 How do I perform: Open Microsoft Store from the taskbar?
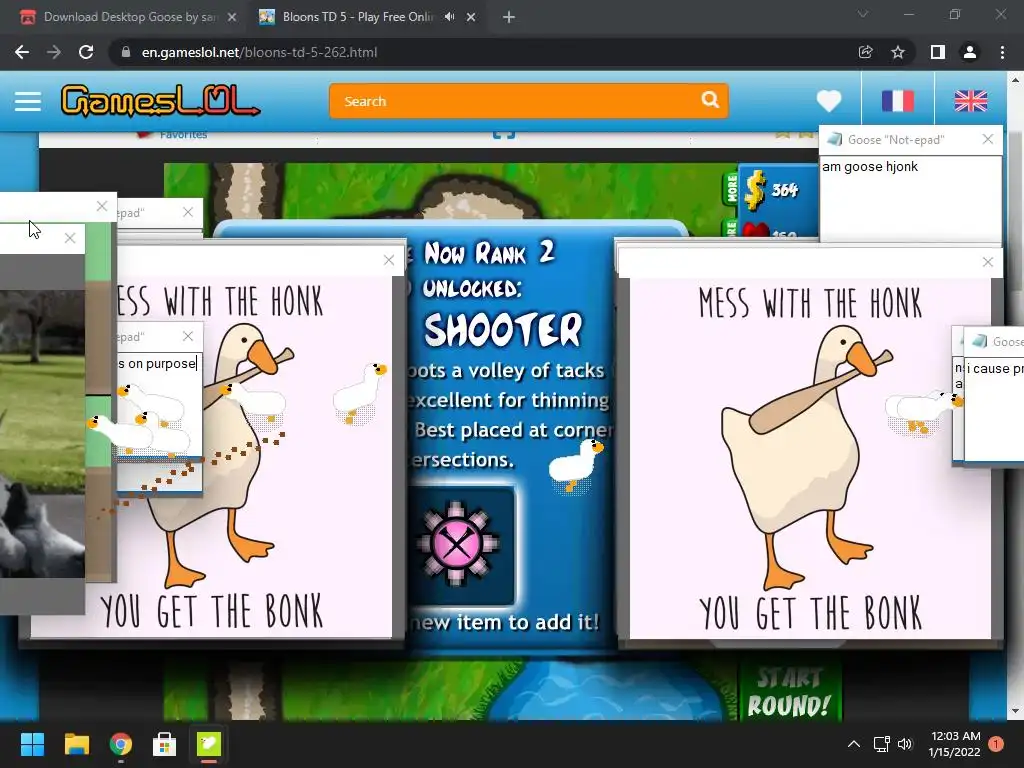point(165,744)
